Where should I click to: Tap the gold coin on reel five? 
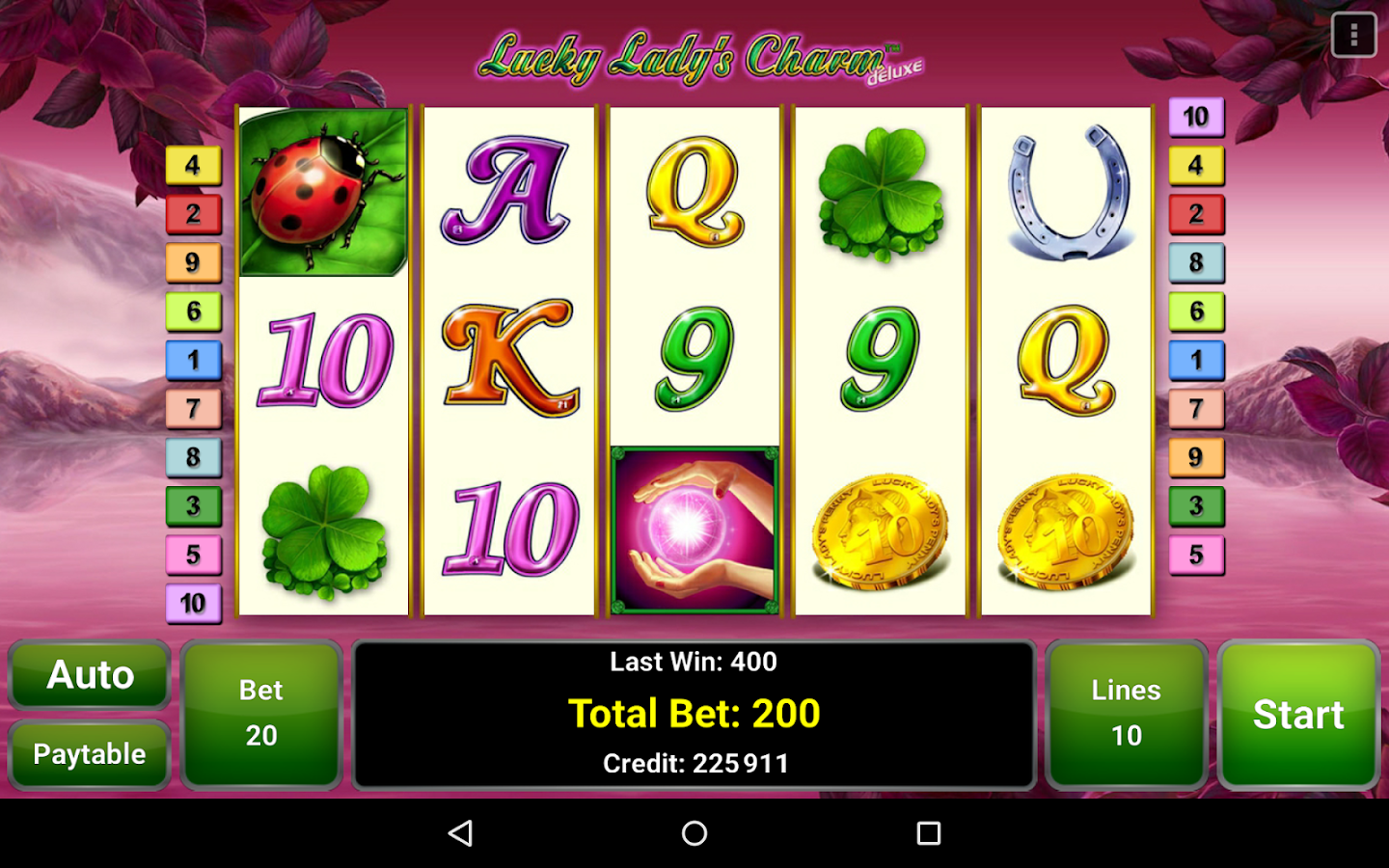[1066, 530]
